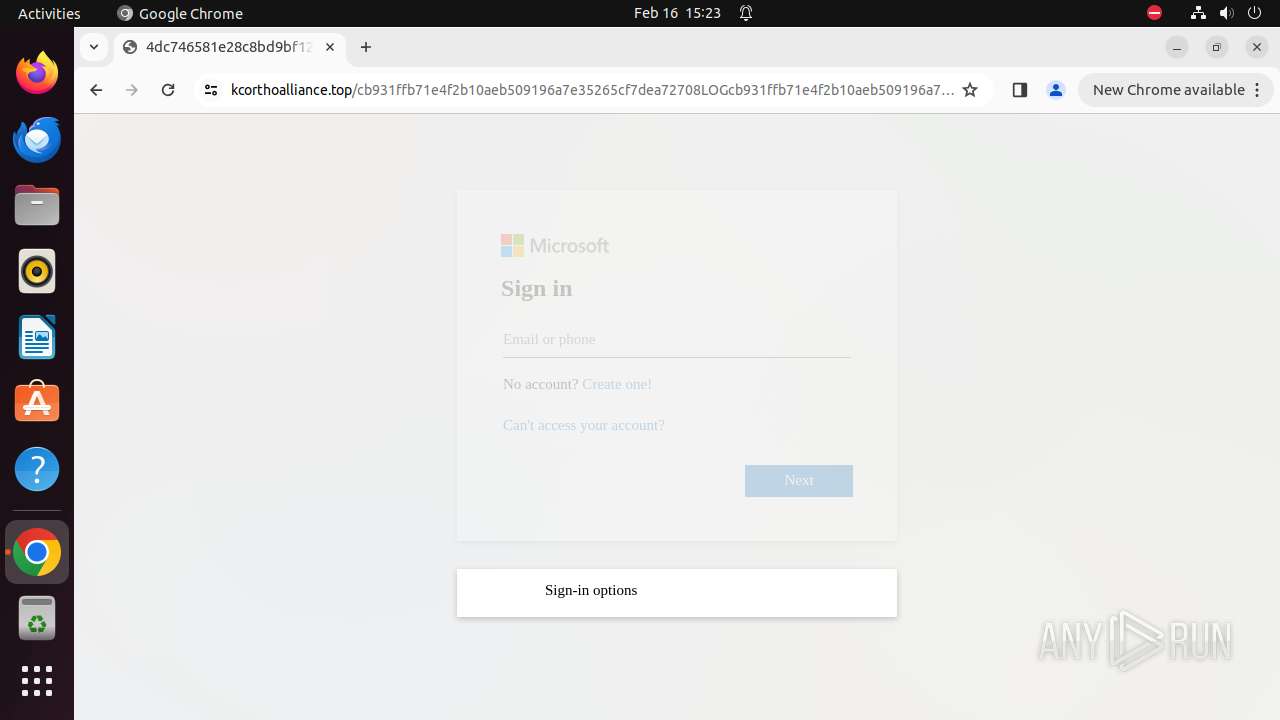View site information icon in address bar
1280x720 pixels.
(210, 90)
